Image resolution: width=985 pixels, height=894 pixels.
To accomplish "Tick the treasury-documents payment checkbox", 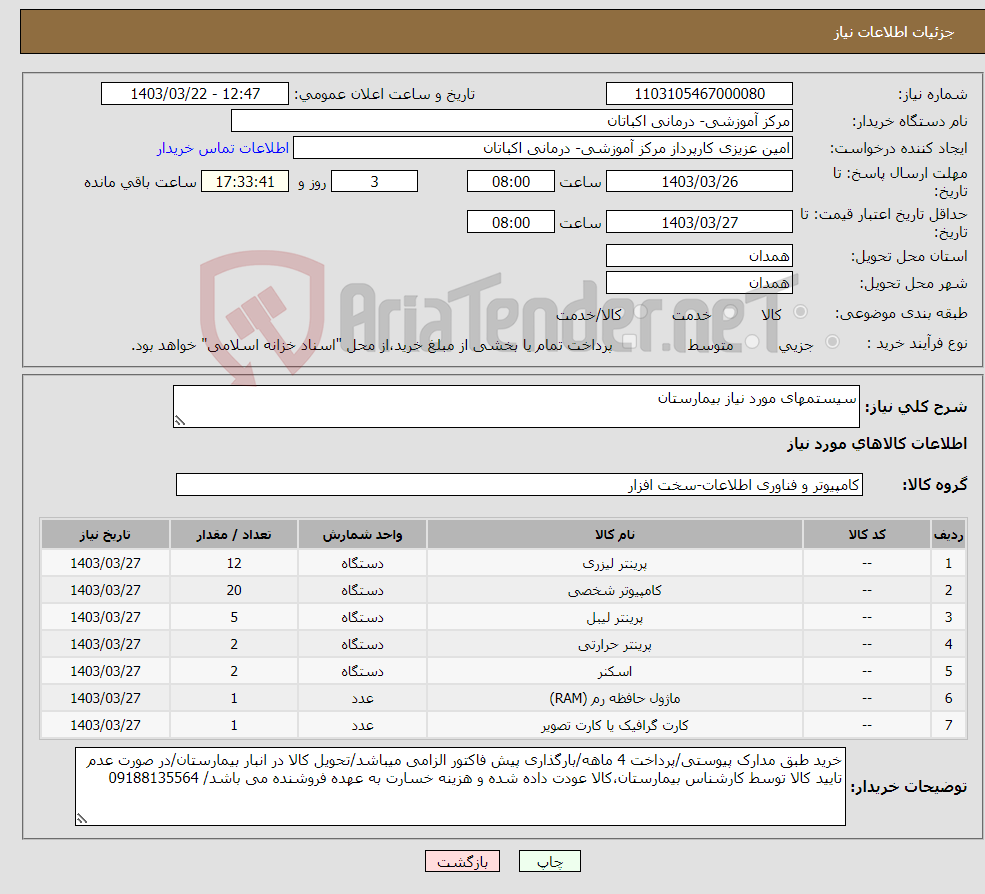I will pos(629,342).
